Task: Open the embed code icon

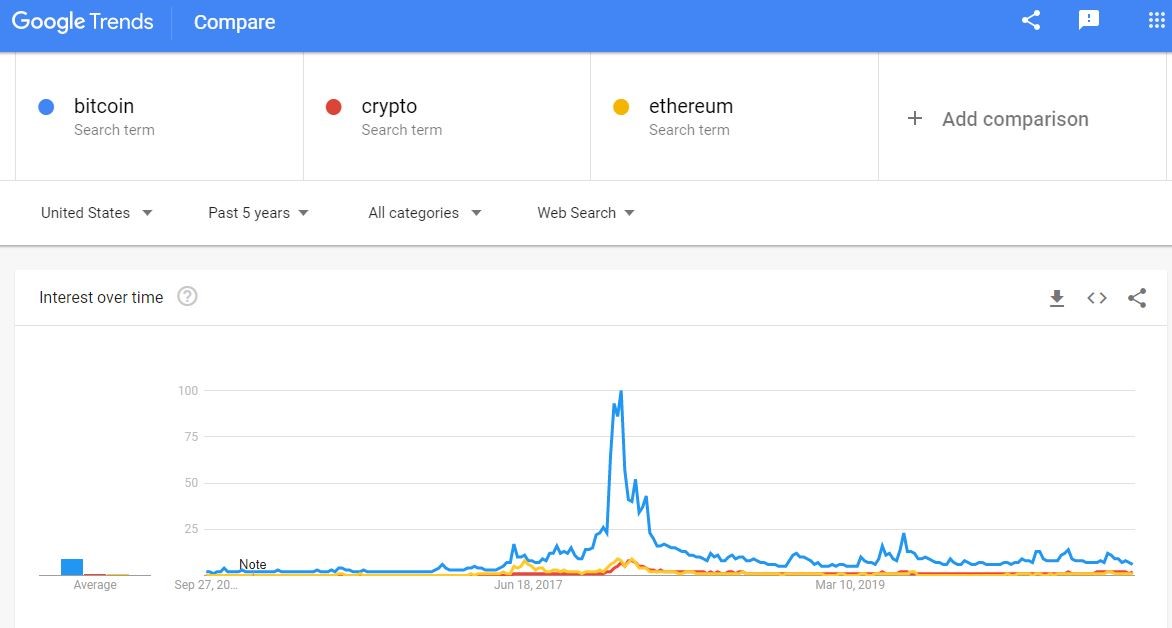Action: 1097,298
